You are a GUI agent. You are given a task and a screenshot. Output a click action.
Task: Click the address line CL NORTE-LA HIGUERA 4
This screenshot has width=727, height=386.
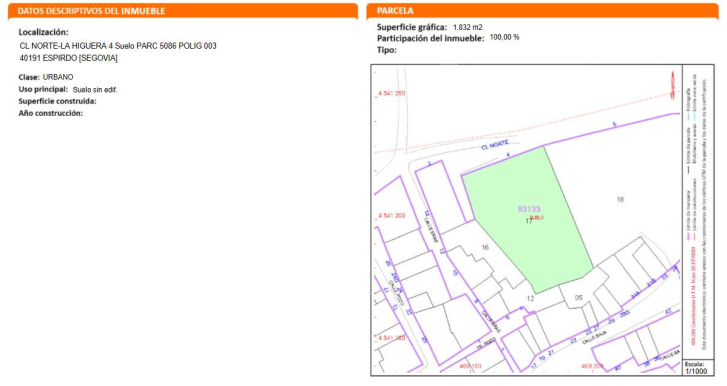tap(118, 46)
